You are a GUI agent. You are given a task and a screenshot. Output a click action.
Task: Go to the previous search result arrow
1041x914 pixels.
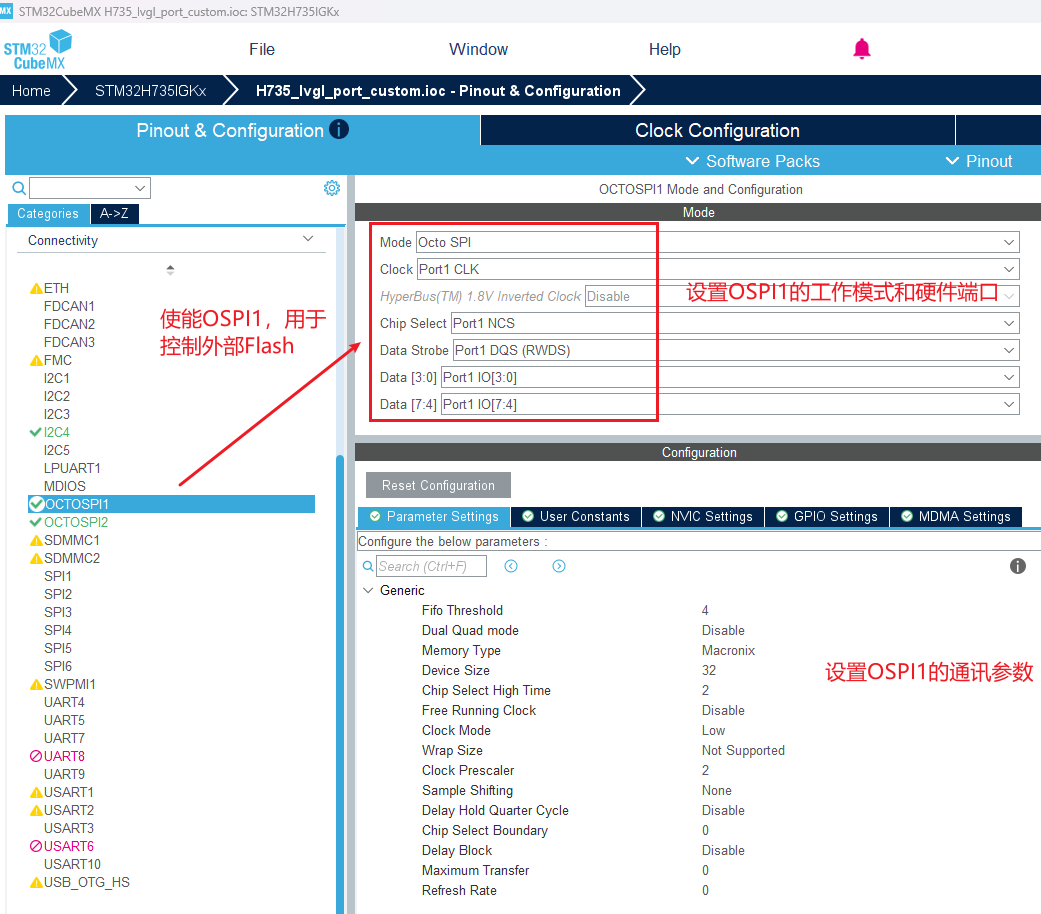[x=511, y=566]
